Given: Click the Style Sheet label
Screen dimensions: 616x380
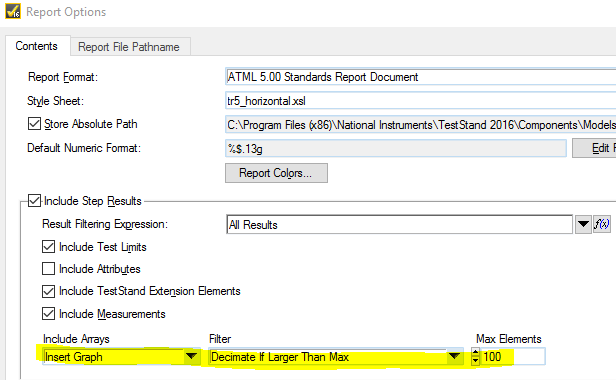Looking at the screenshot, I should [x=55, y=101].
